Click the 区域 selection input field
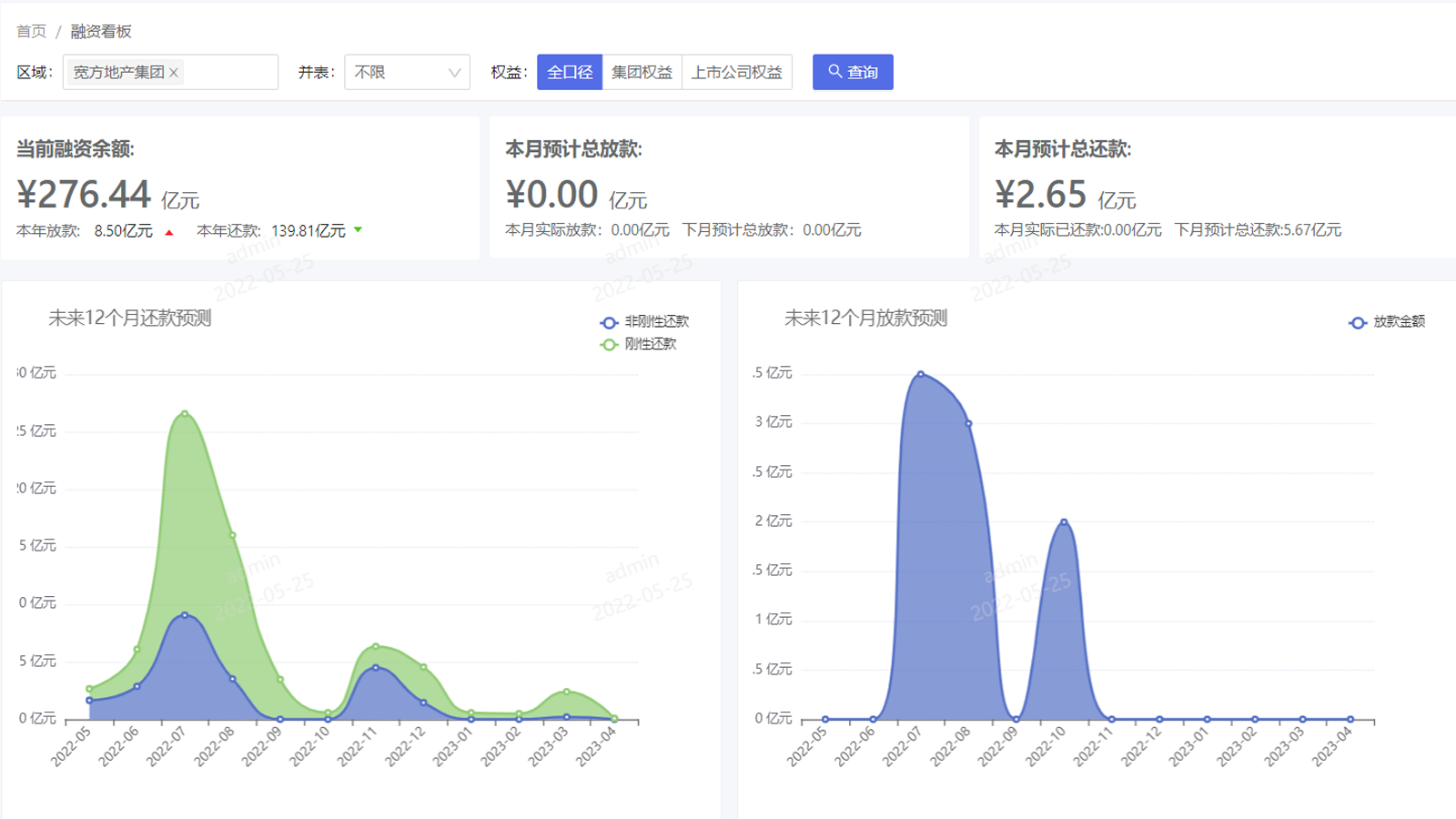The image size is (1456, 819). [170, 72]
